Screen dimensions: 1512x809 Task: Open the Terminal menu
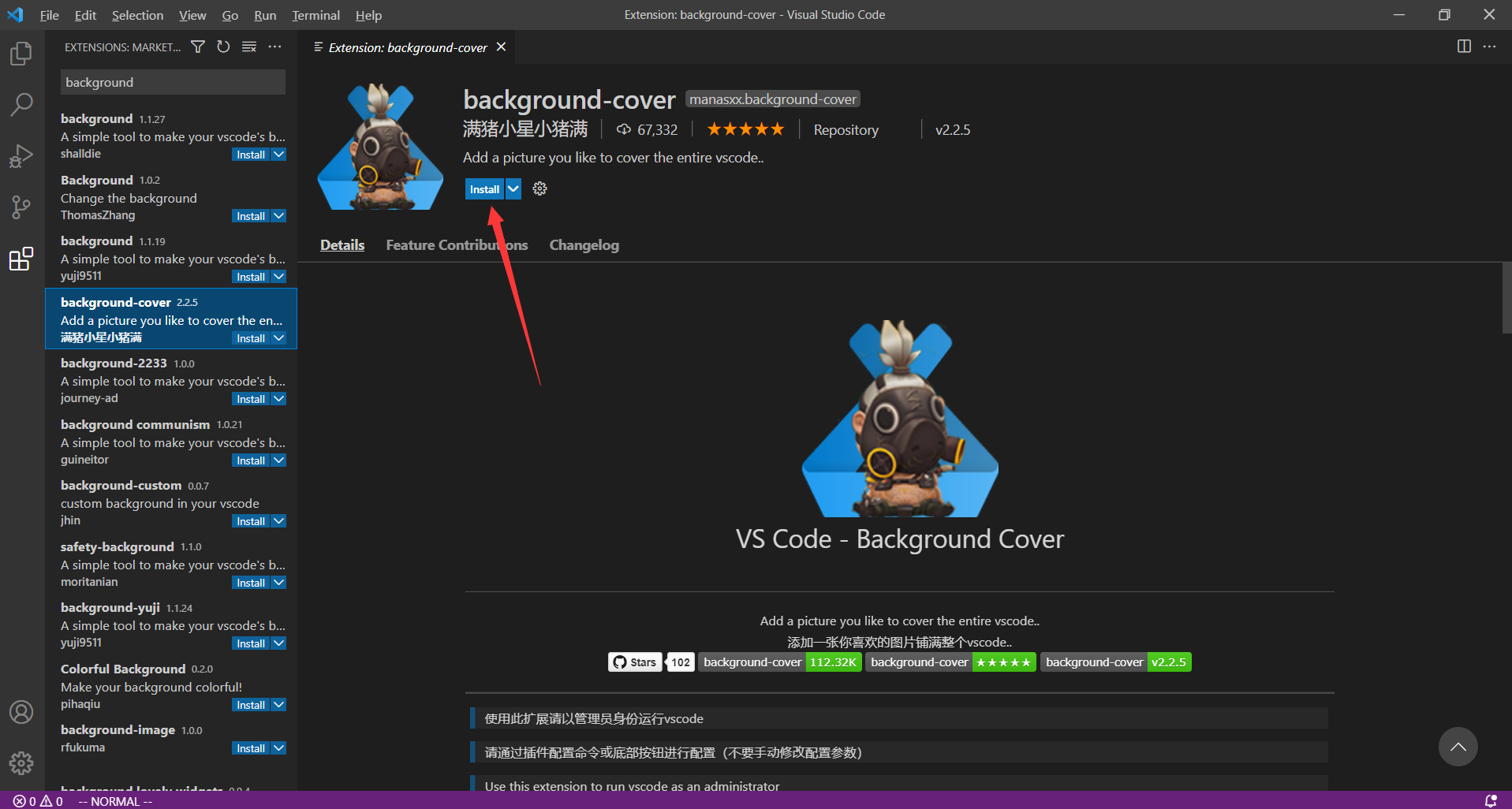pos(315,15)
